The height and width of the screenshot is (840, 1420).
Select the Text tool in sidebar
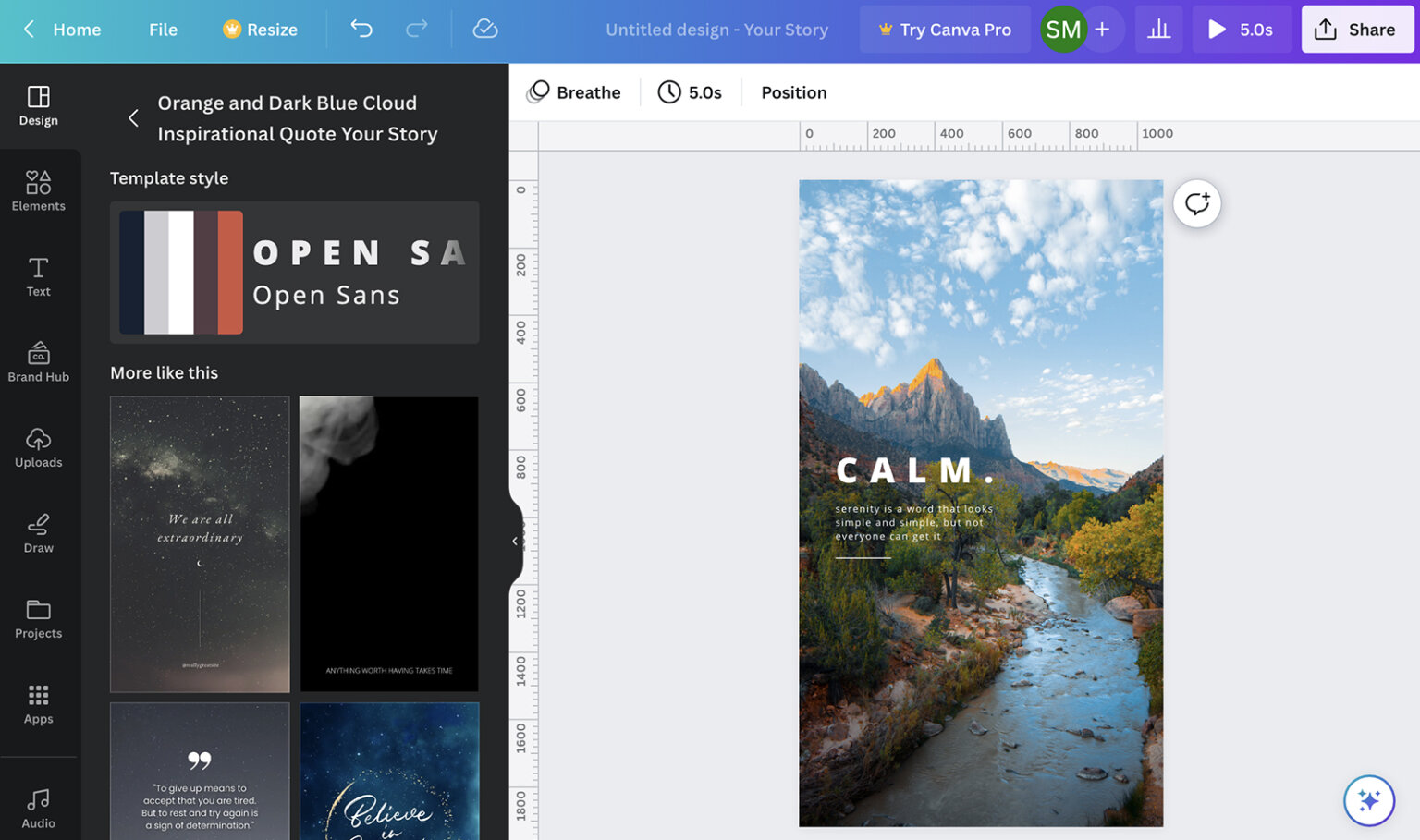38,277
